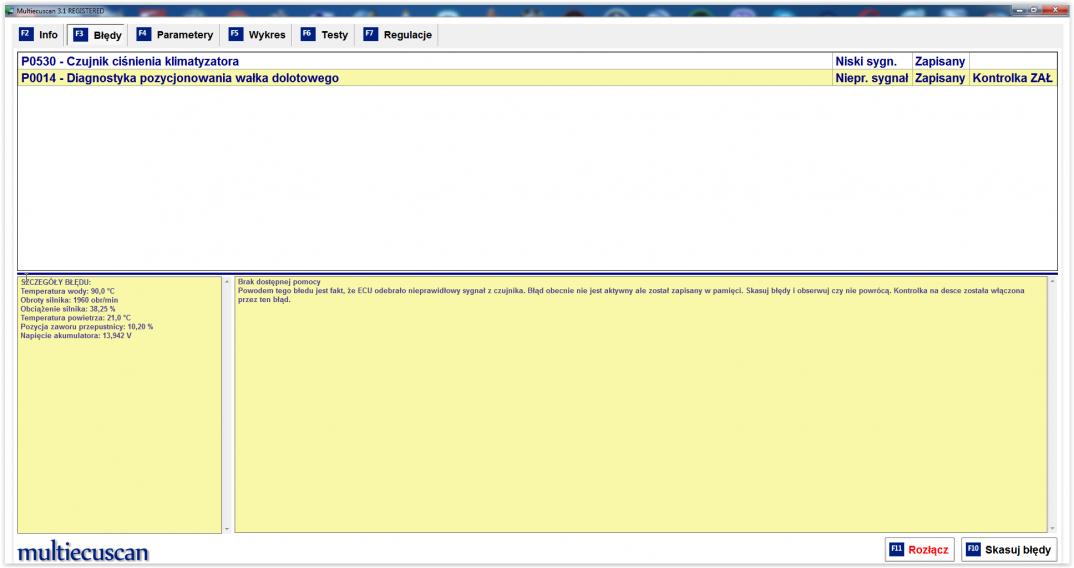Switch to the Wykres tab
This screenshot has height=568, width=1074.
click(258, 35)
